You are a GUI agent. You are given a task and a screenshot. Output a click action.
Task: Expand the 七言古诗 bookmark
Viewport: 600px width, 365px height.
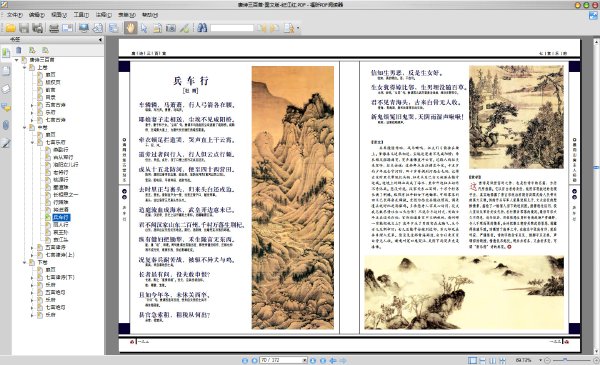(32, 120)
